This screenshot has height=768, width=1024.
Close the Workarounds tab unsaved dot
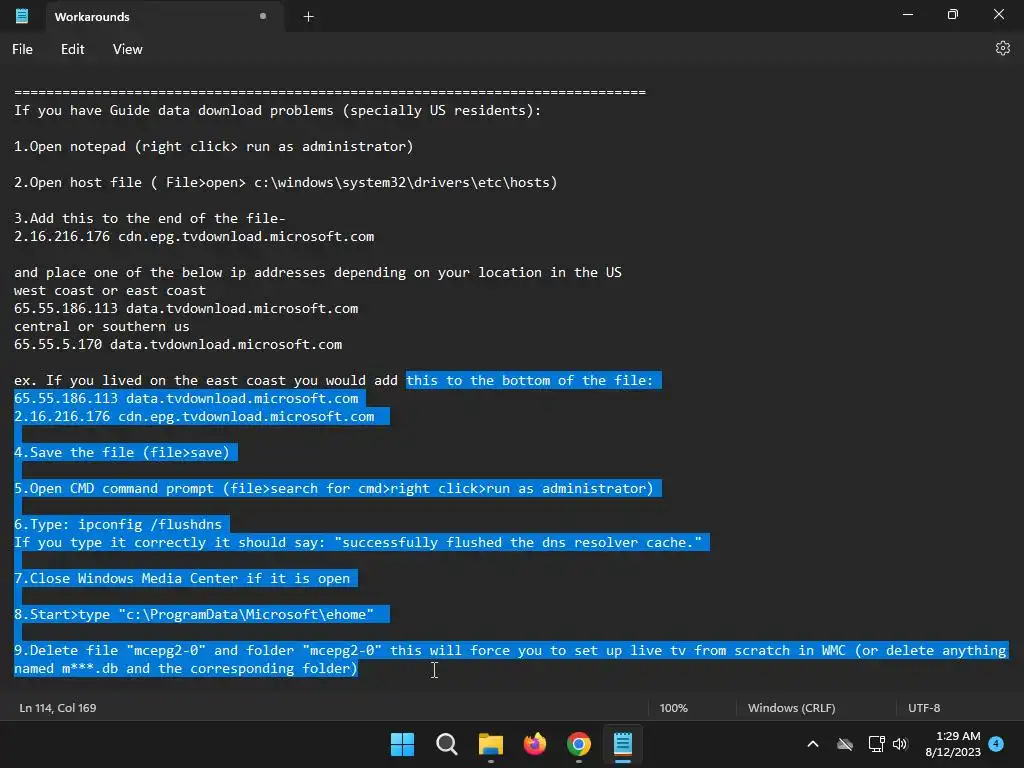263,16
